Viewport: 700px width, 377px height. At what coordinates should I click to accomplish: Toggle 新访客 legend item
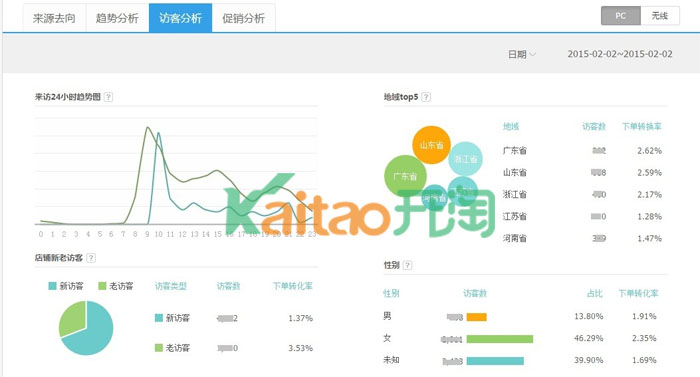point(66,286)
